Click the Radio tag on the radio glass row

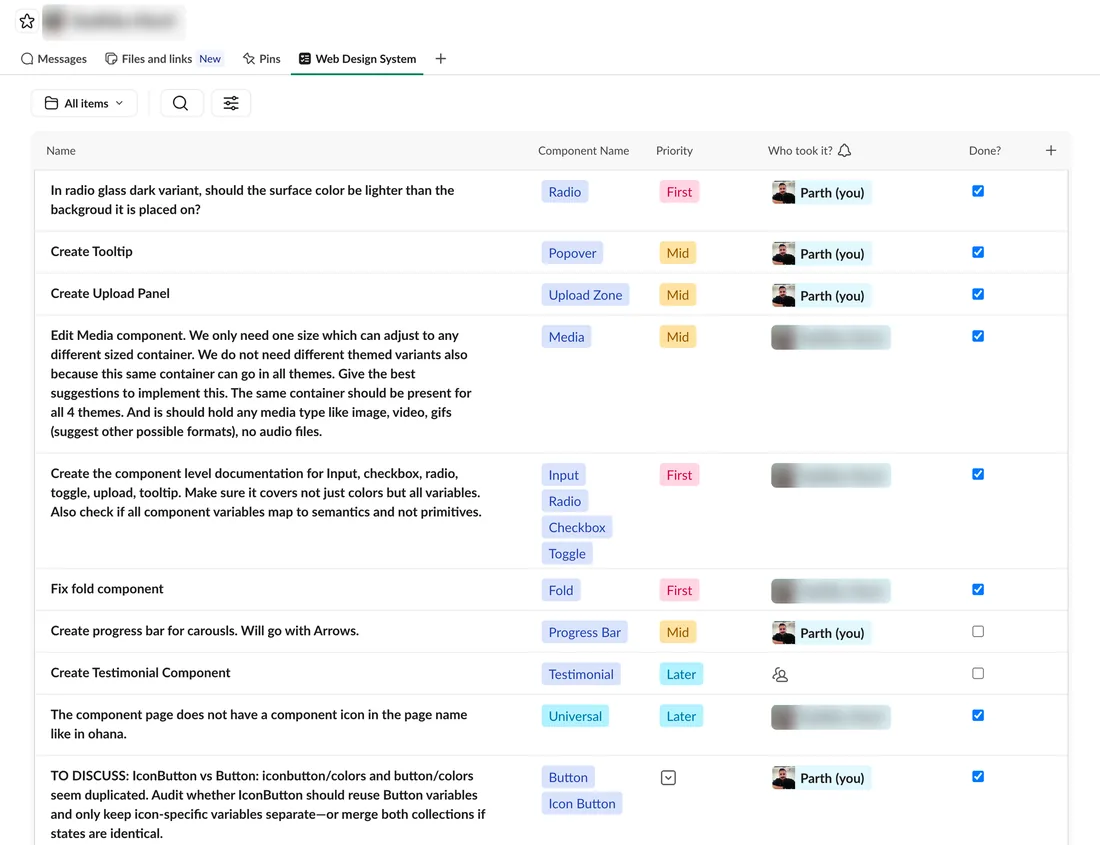(565, 192)
